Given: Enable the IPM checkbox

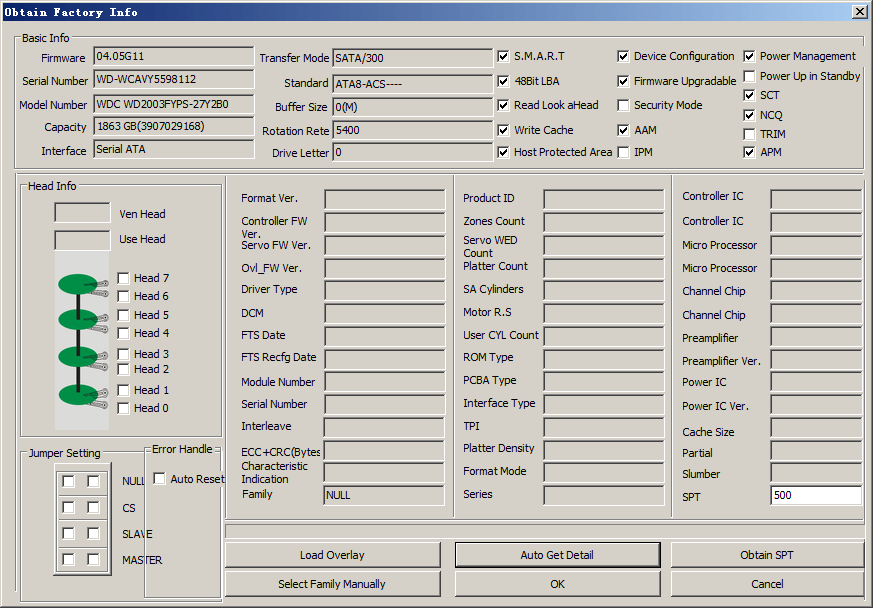Looking at the screenshot, I should (x=623, y=152).
